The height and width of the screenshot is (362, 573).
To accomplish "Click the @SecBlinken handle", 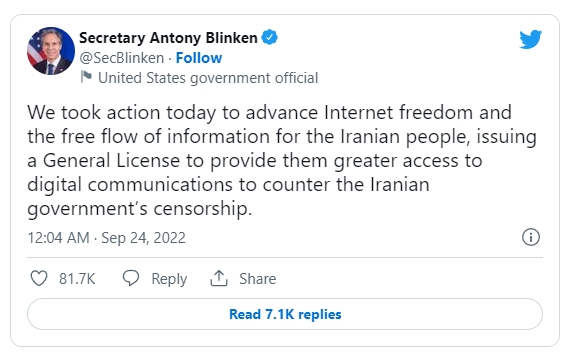I will click(x=122, y=58).
